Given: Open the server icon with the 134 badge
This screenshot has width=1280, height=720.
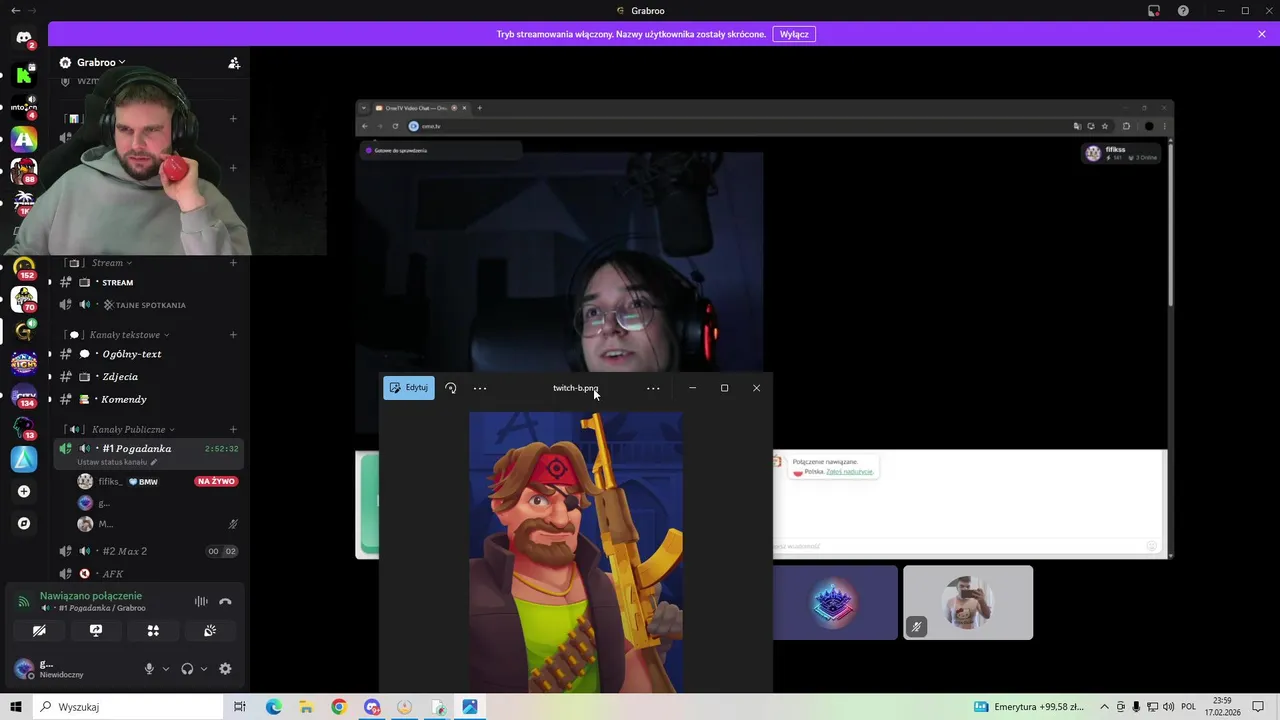Looking at the screenshot, I should [24, 395].
